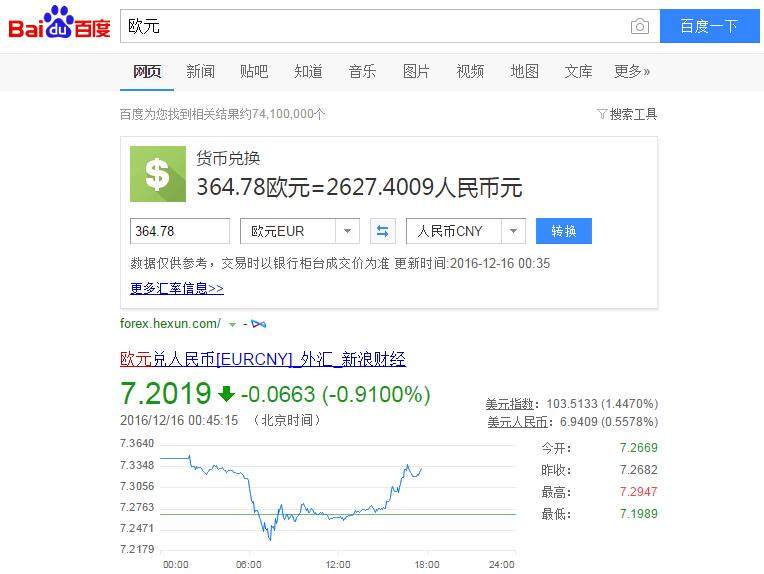Click the 货币兑换 heading

pos(228,158)
